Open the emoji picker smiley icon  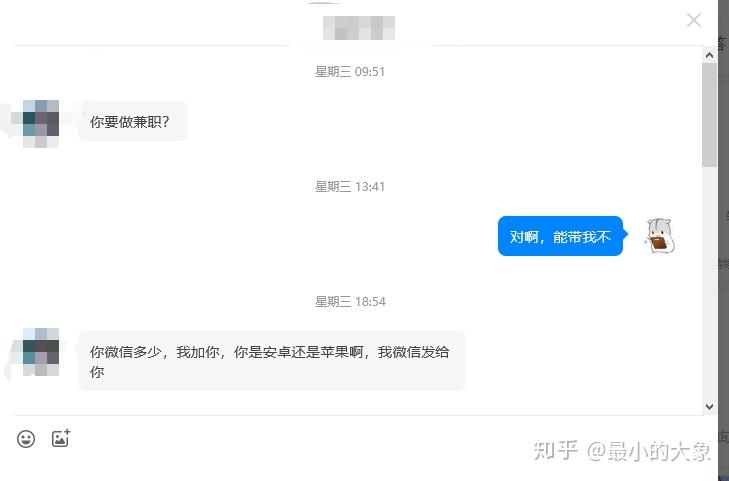pos(26,439)
